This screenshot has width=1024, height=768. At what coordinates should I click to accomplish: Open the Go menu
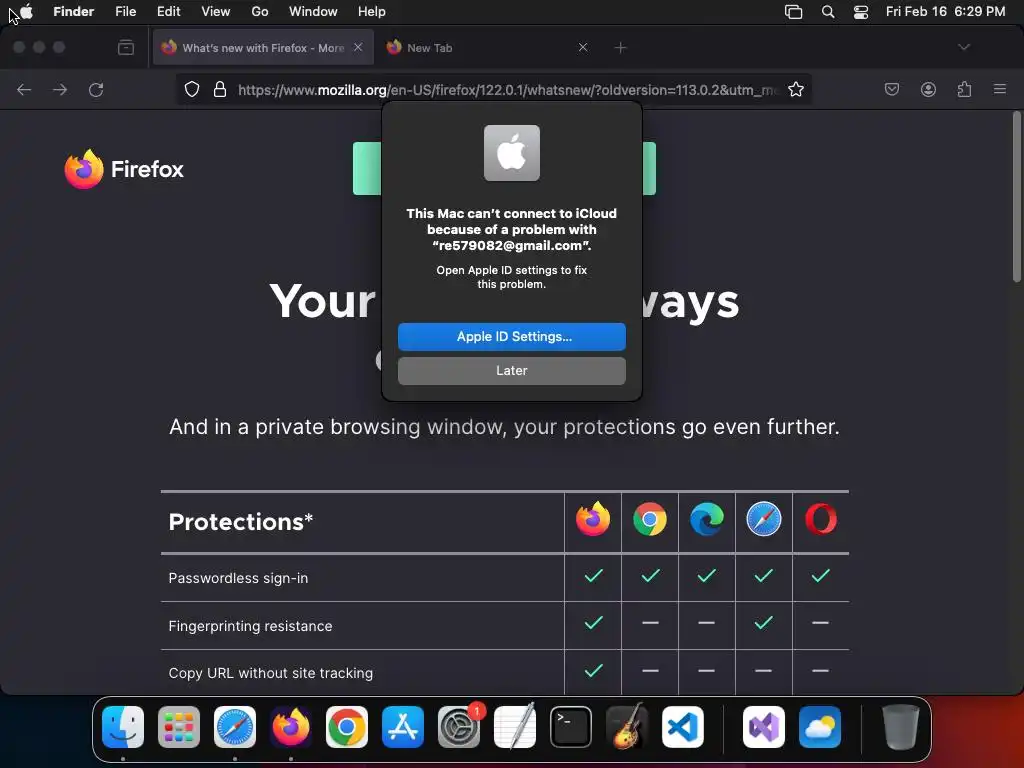tap(260, 11)
